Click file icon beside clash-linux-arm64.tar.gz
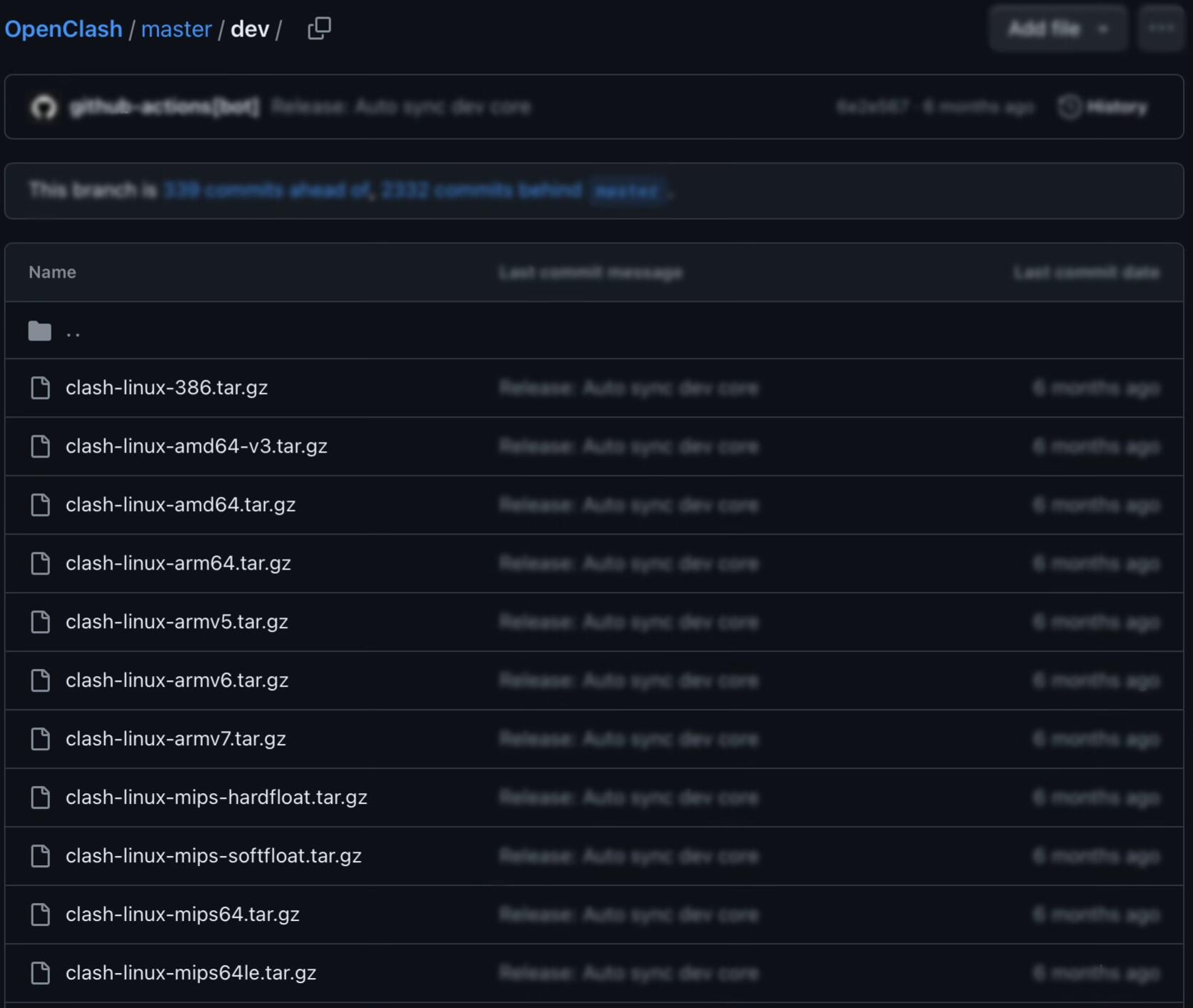The width and height of the screenshot is (1193, 1008). pos(41,563)
